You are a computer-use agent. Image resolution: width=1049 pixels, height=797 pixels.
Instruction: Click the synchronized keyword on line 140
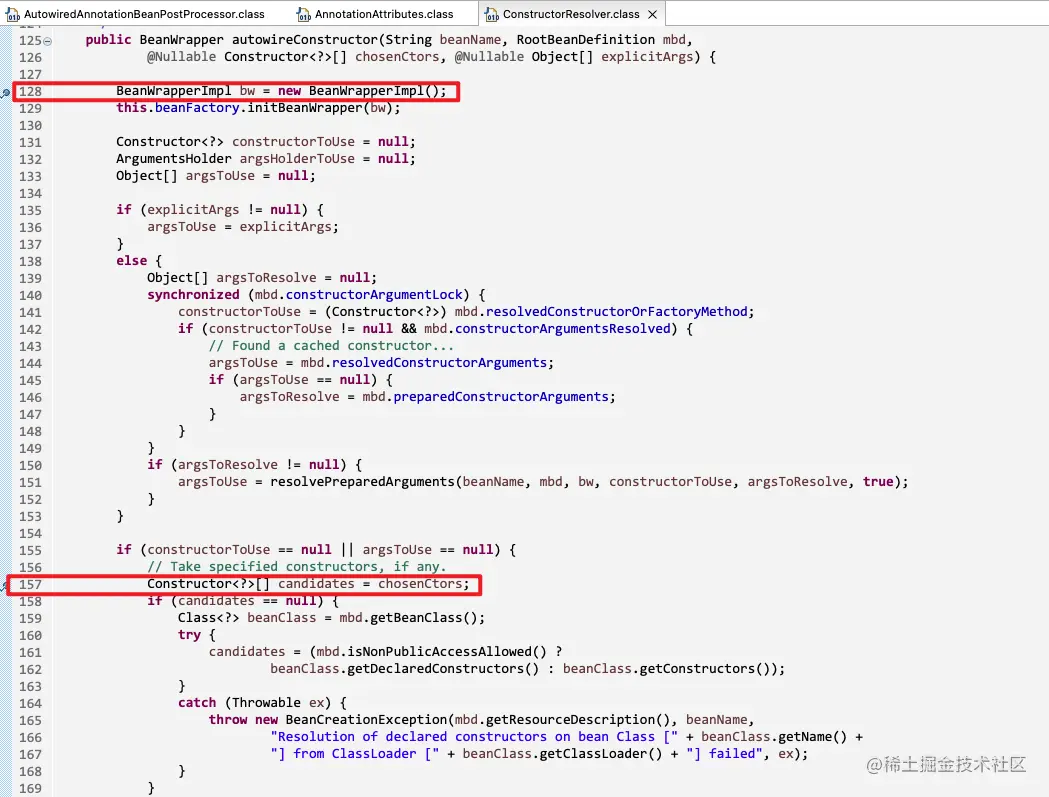coord(193,294)
